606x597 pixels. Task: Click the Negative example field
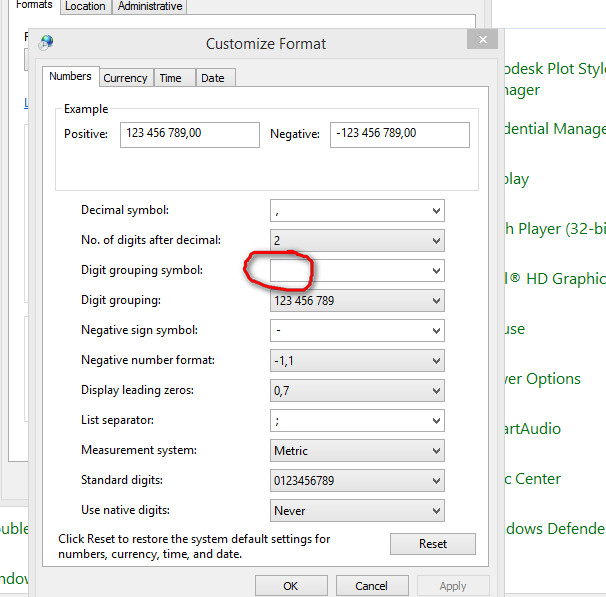click(400, 135)
